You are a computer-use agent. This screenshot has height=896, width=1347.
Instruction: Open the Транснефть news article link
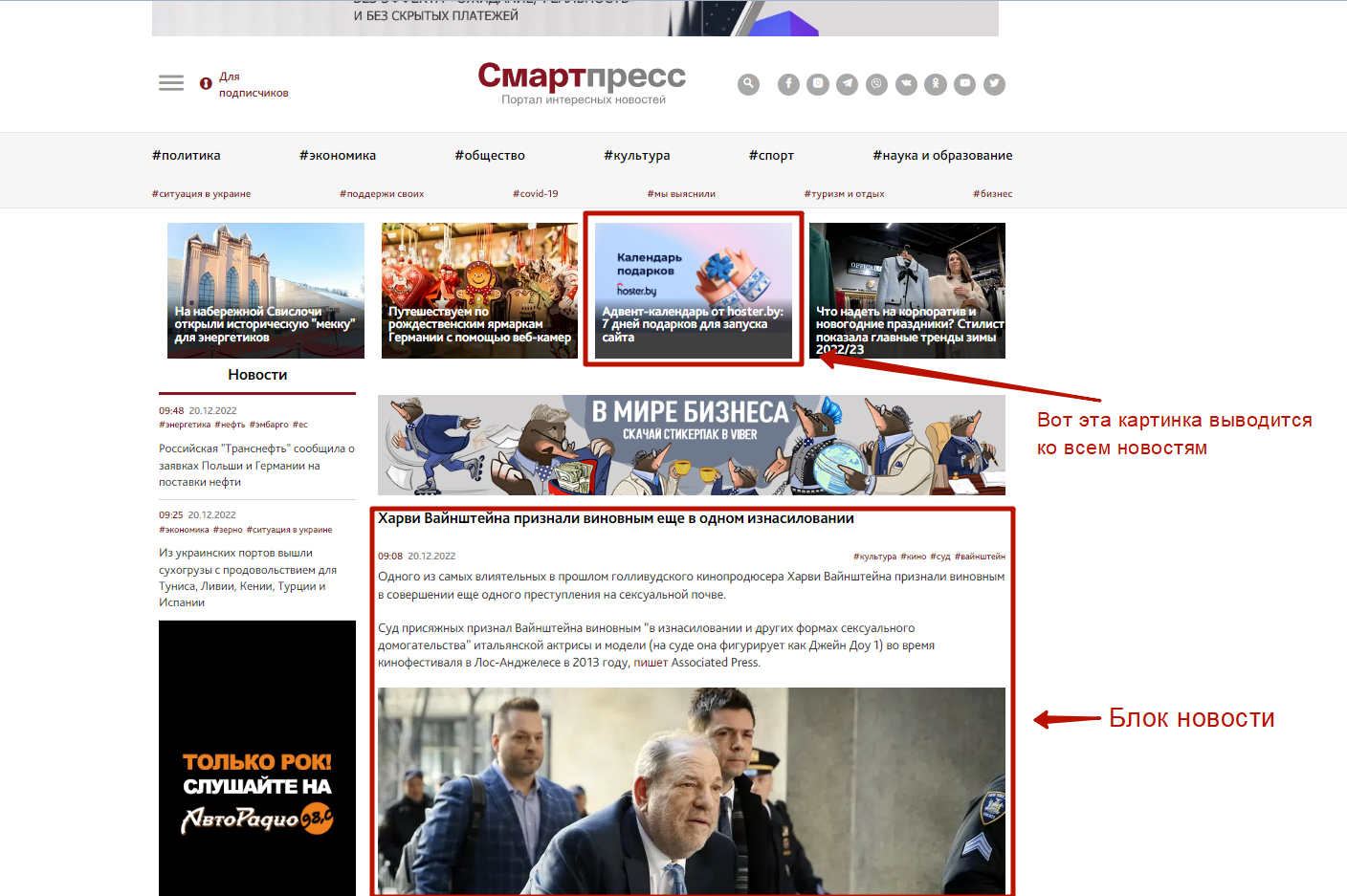(256, 465)
